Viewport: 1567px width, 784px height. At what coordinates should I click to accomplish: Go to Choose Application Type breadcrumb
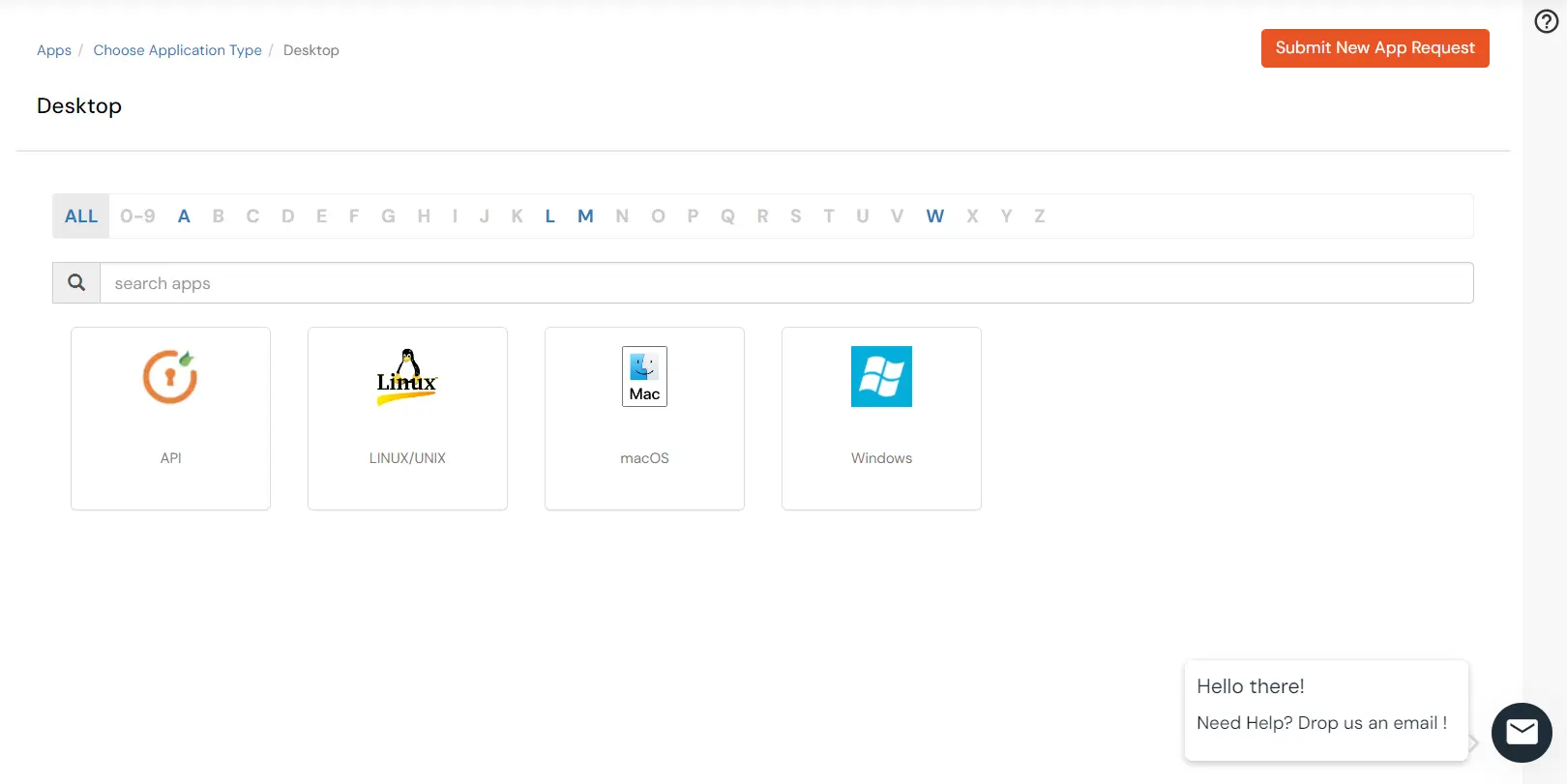(177, 50)
